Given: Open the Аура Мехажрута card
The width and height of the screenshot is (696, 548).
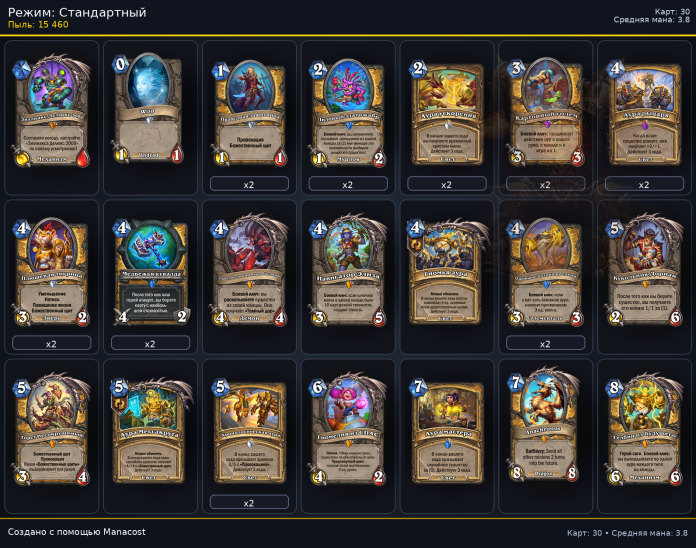Looking at the screenshot, I should [150, 430].
